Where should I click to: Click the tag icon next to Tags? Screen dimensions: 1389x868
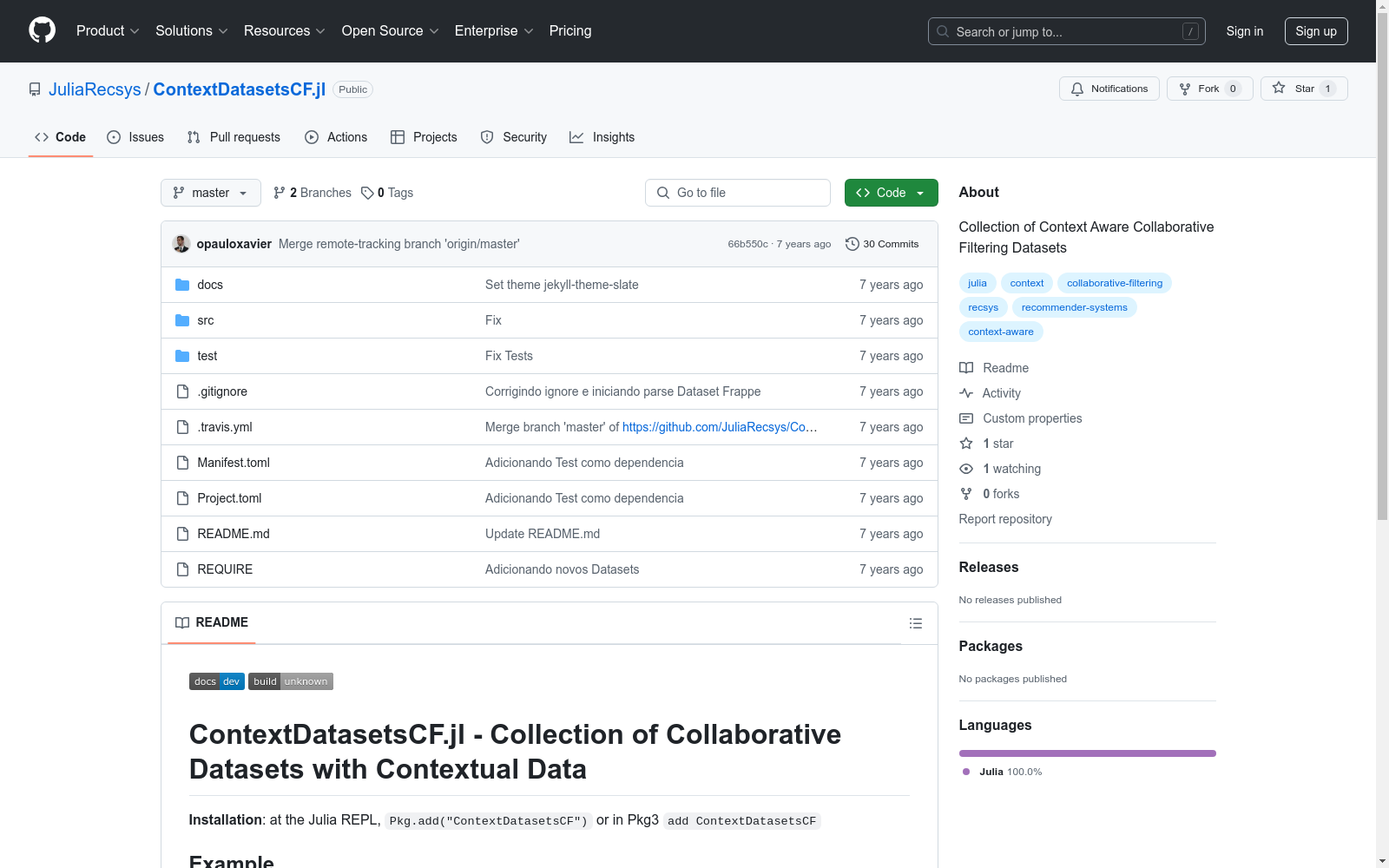[x=367, y=193]
